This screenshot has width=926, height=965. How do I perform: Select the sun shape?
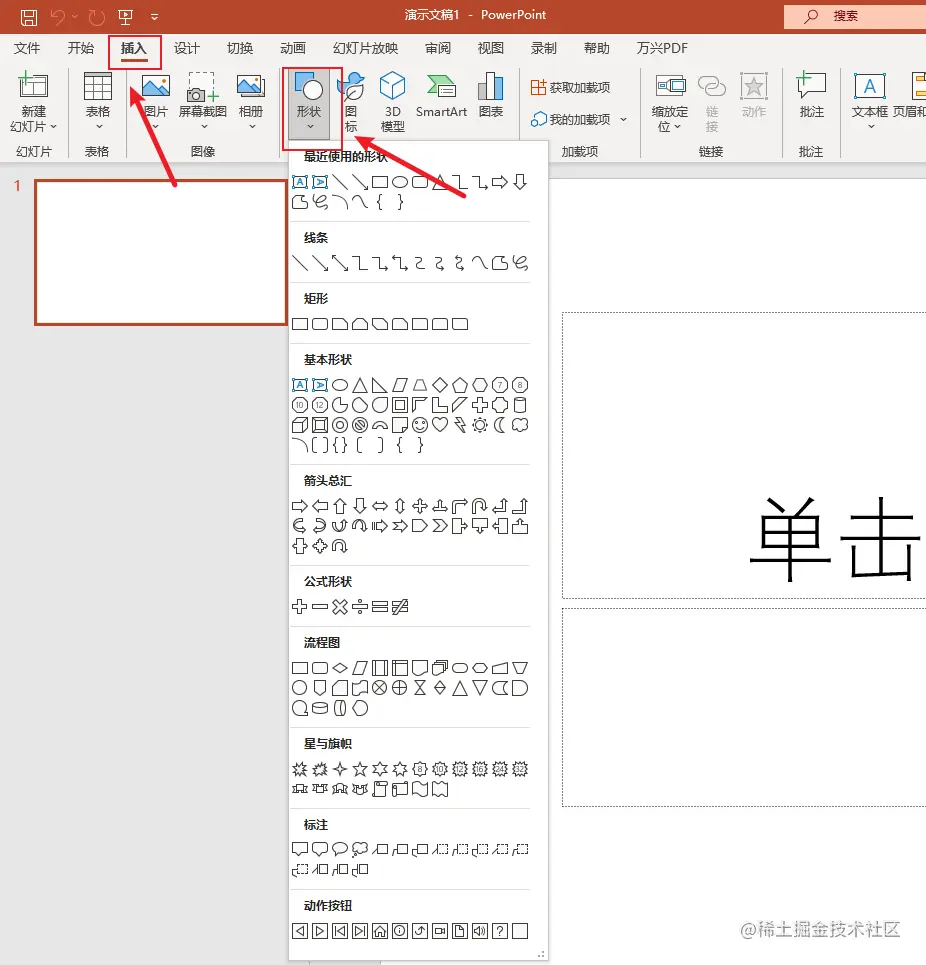480,425
